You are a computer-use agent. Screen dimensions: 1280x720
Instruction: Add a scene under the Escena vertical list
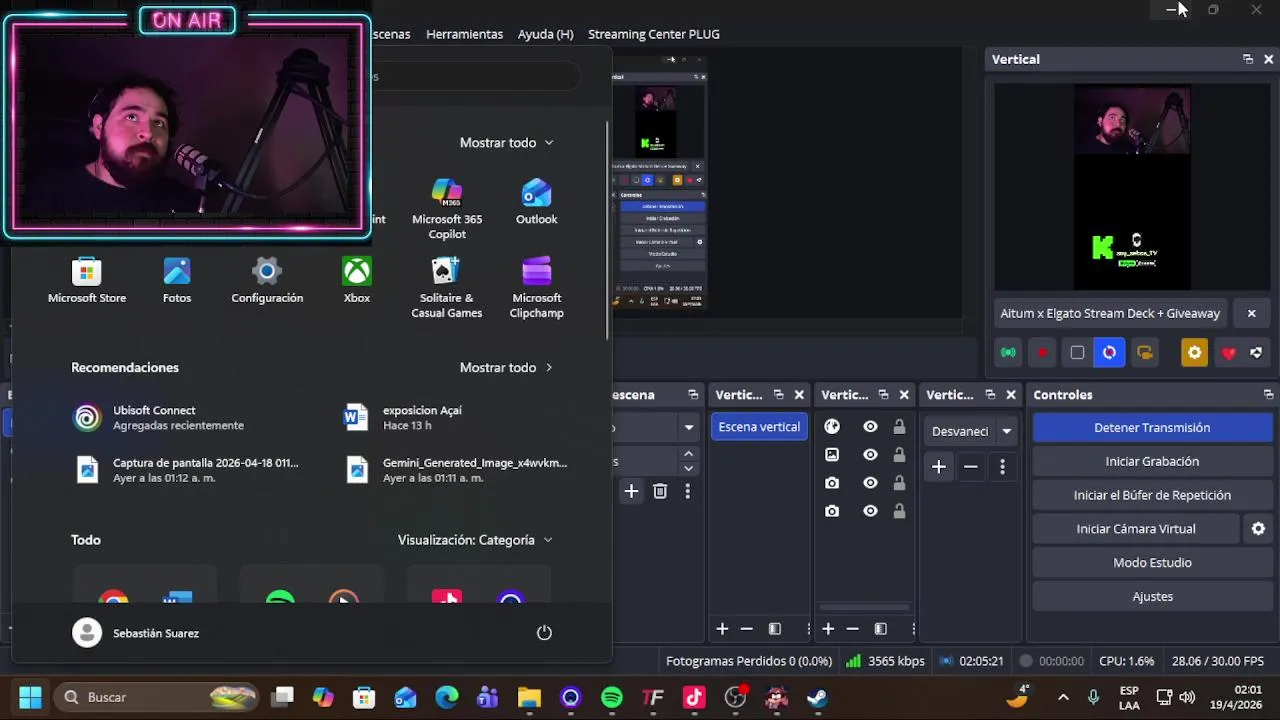pos(722,629)
